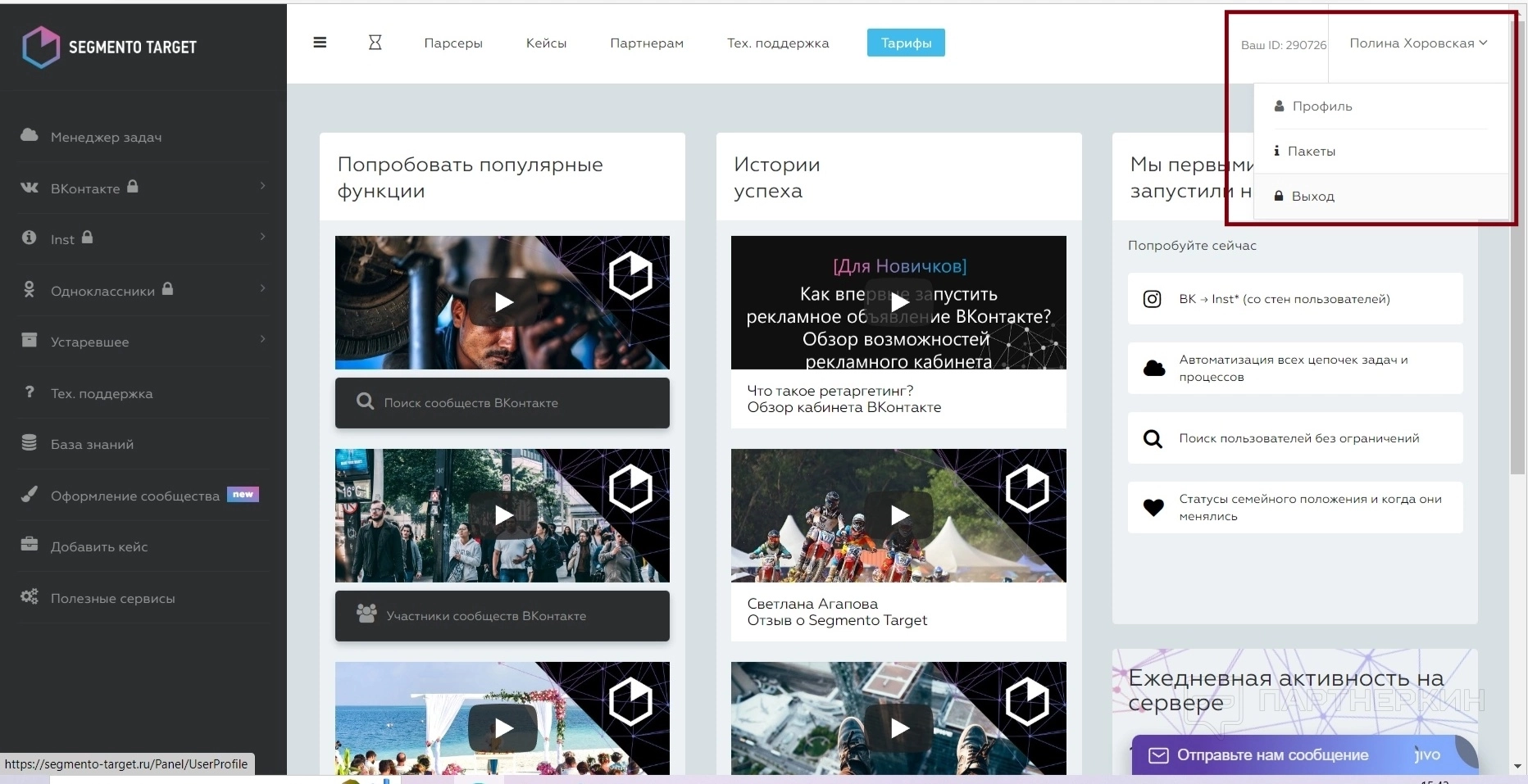The image size is (1528, 784).
Task: Click the magnifier icon for Поиск пользователей
Action: click(1153, 439)
